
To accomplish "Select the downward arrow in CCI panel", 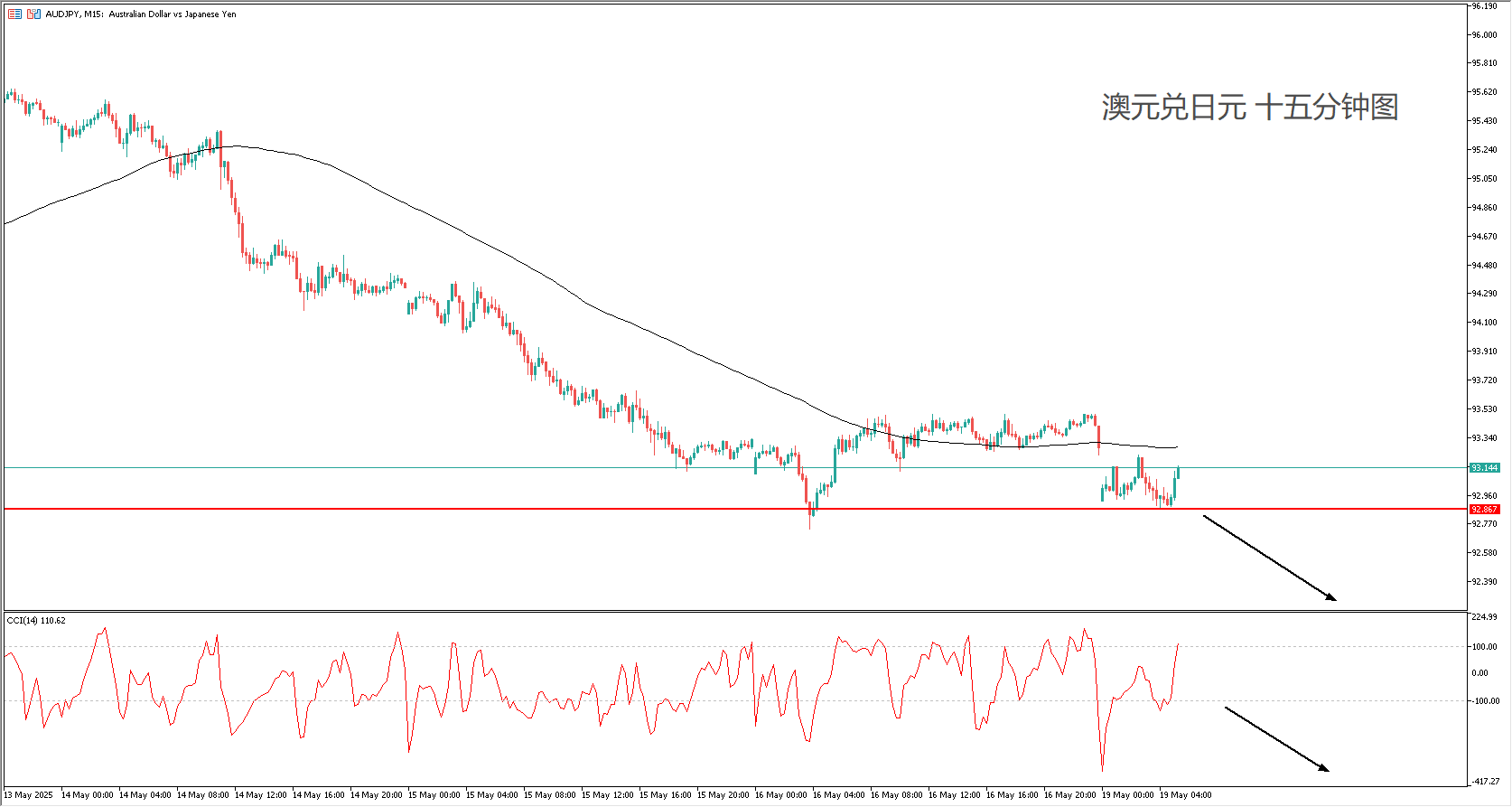I will coord(1276,738).
